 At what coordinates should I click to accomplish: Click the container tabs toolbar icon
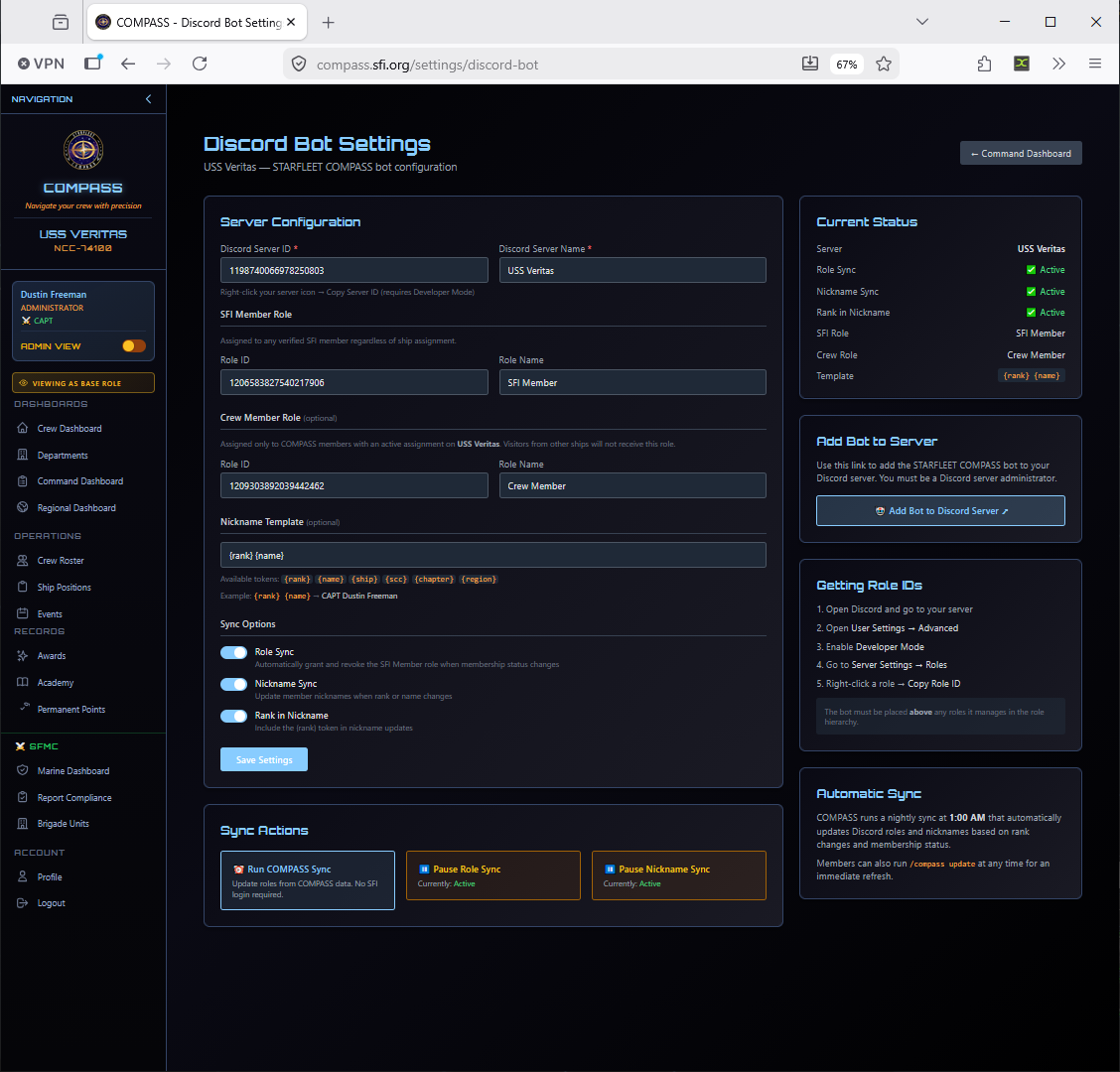[x=93, y=63]
